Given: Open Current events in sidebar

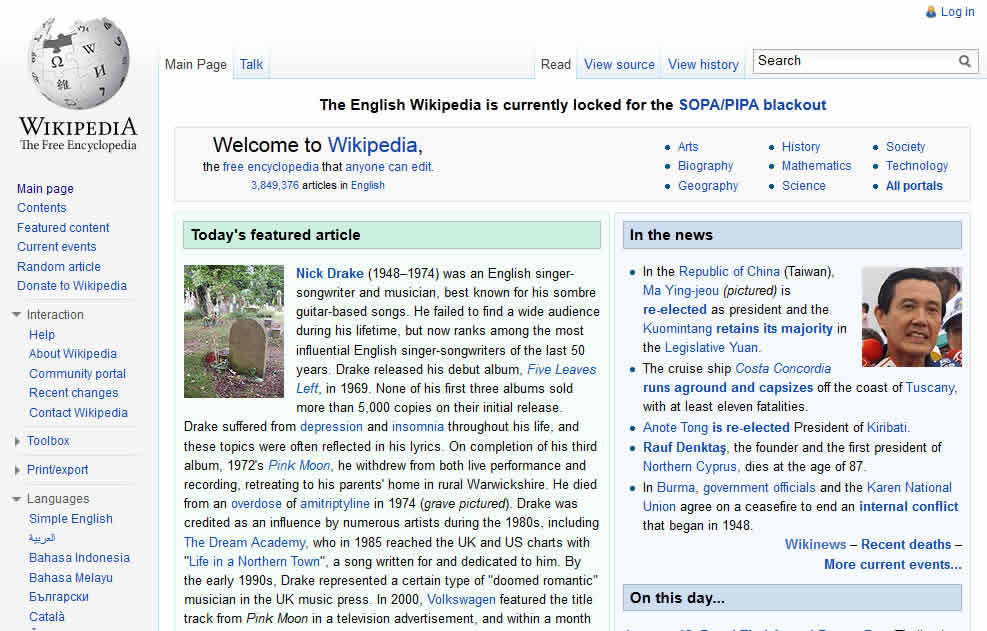Looking at the screenshot, I should [x=57, y=247].
